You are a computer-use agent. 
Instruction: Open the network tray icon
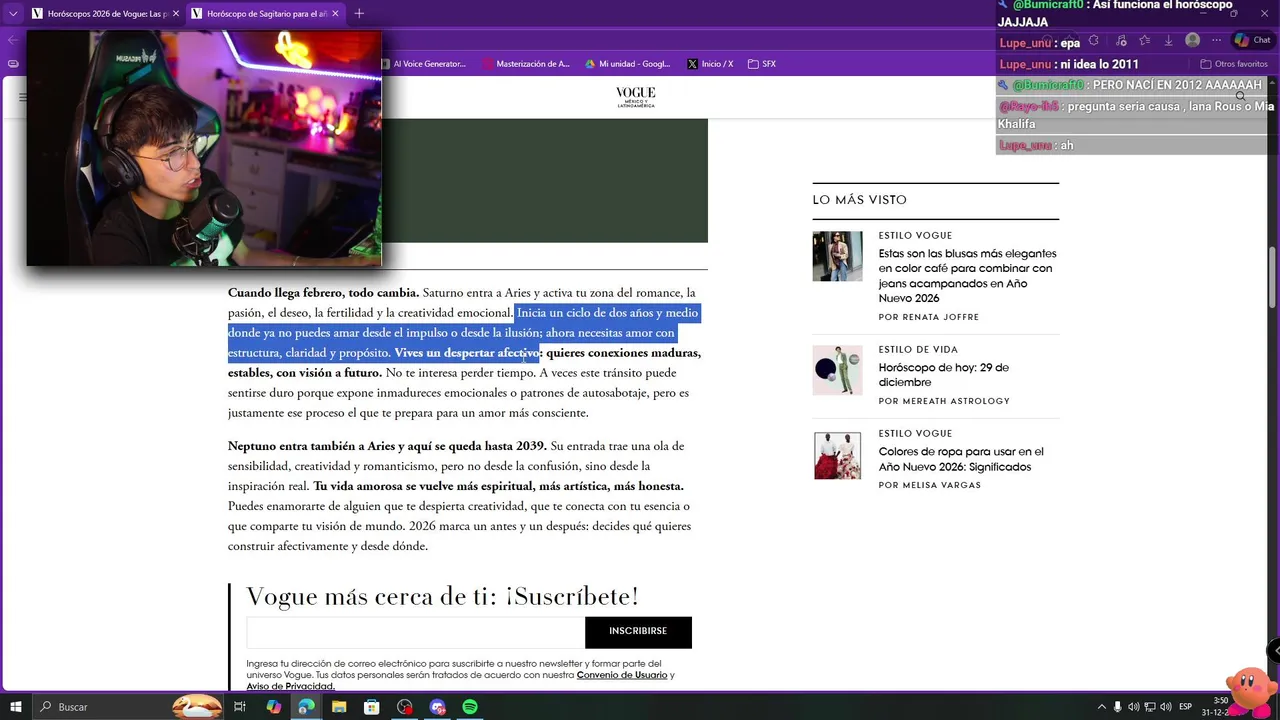1151,707
